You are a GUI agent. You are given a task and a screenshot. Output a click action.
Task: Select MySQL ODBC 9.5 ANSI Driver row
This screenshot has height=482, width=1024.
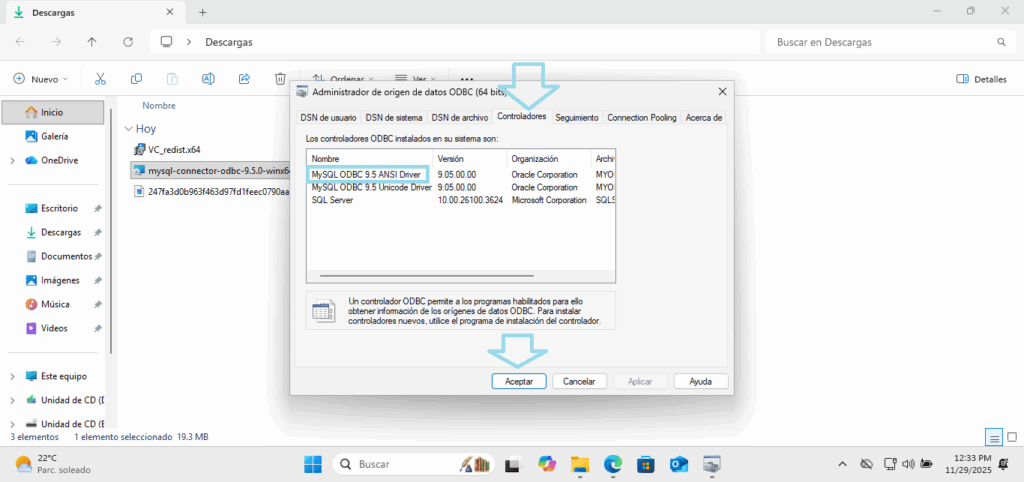(461, 174)
